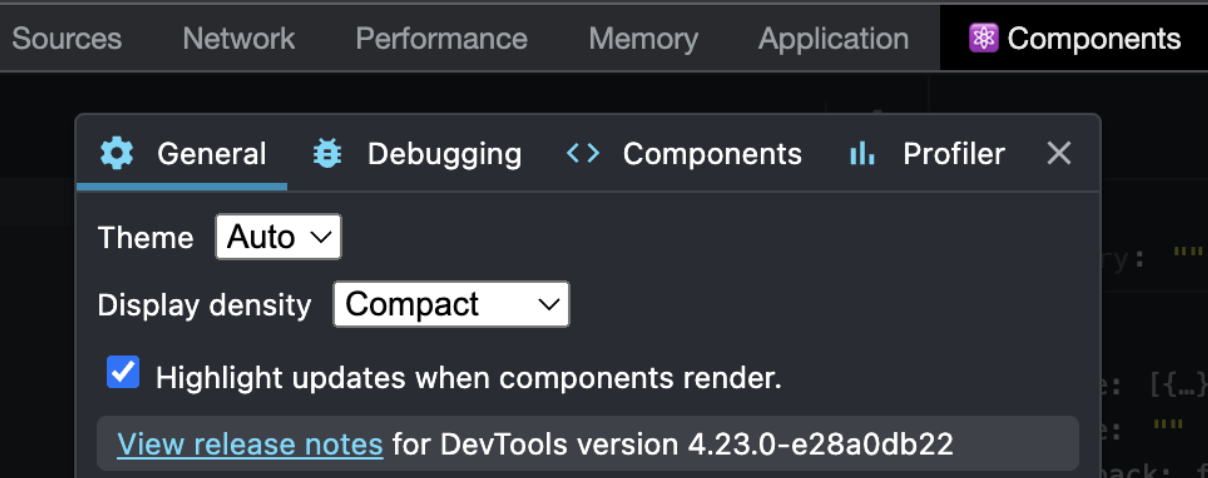Click the bug icon for Debugging settings

327,154
